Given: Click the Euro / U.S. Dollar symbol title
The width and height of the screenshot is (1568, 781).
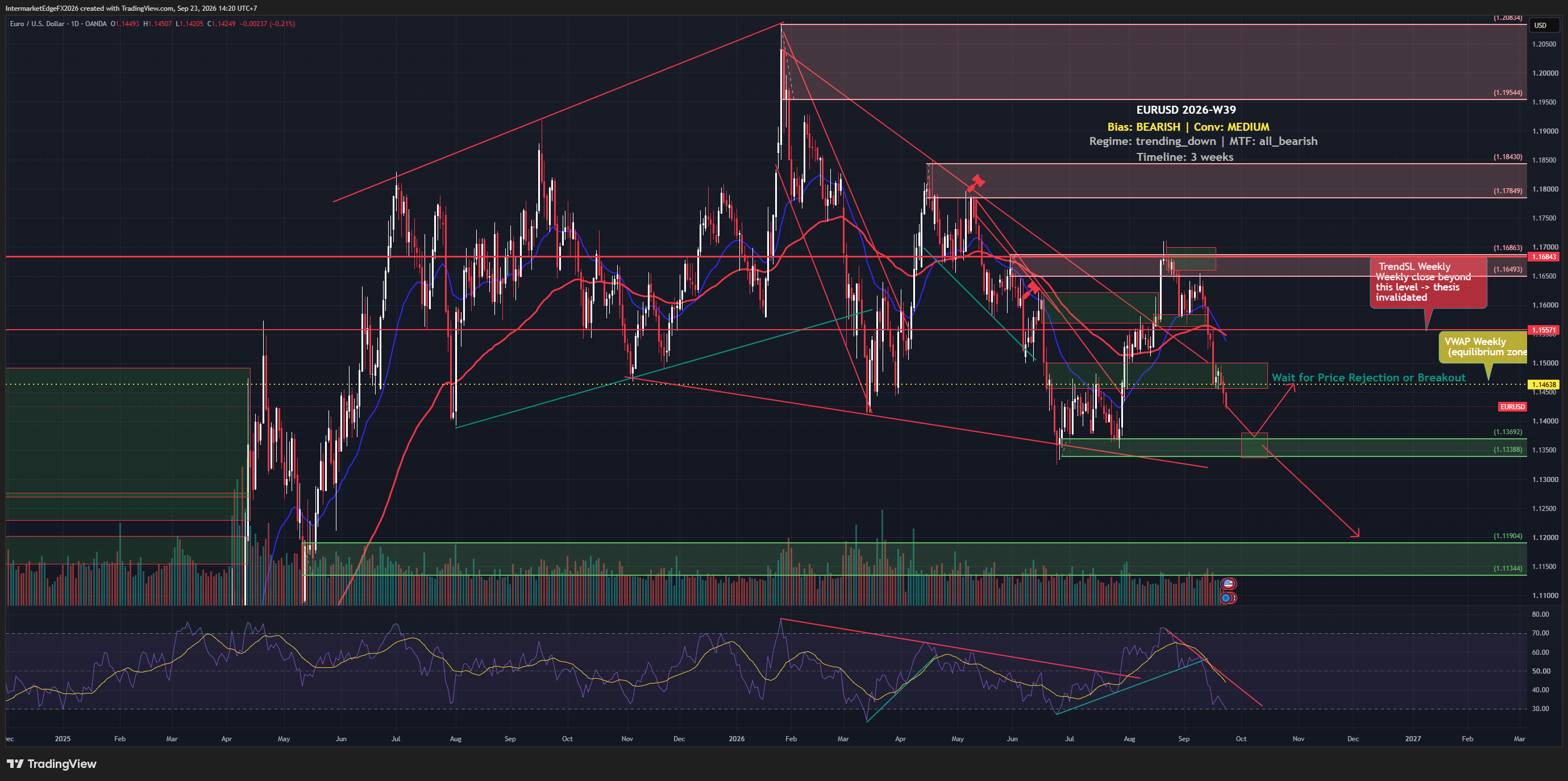Looking at the screenshot, I should pyautogui.click(x=37, y=24).
